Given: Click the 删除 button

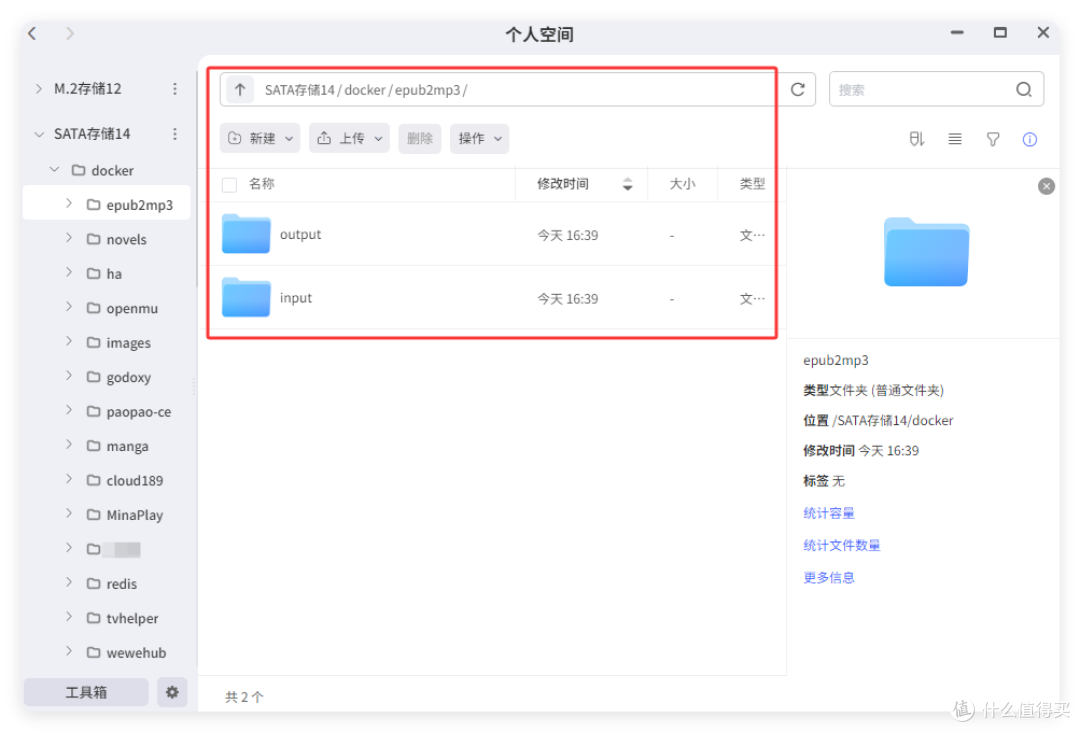Looking at the screenshot, I should pos(419,138).
